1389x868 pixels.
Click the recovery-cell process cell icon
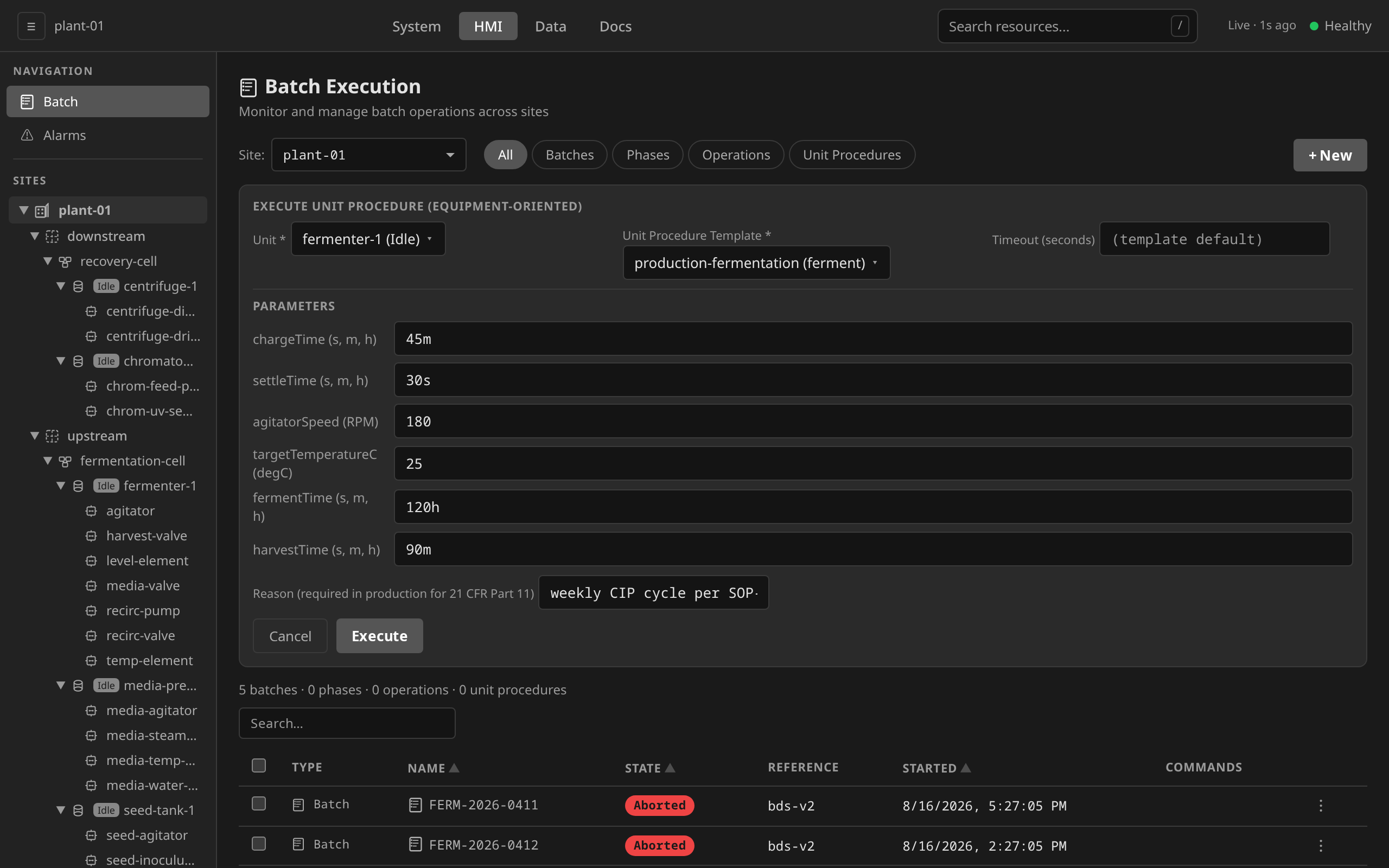pyautogui.click(x=65, y=261)
